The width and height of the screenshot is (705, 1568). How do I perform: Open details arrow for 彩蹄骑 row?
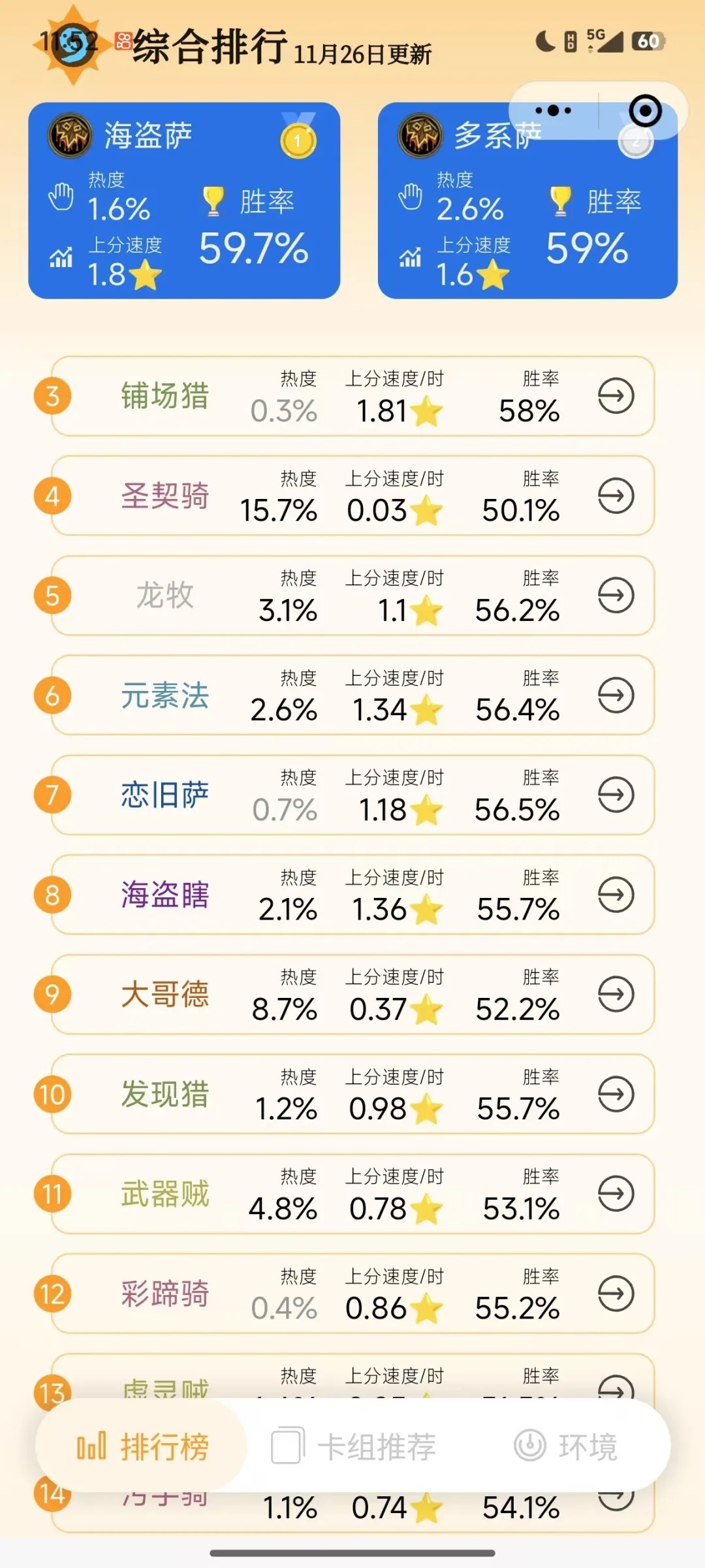click(616, 1294)
